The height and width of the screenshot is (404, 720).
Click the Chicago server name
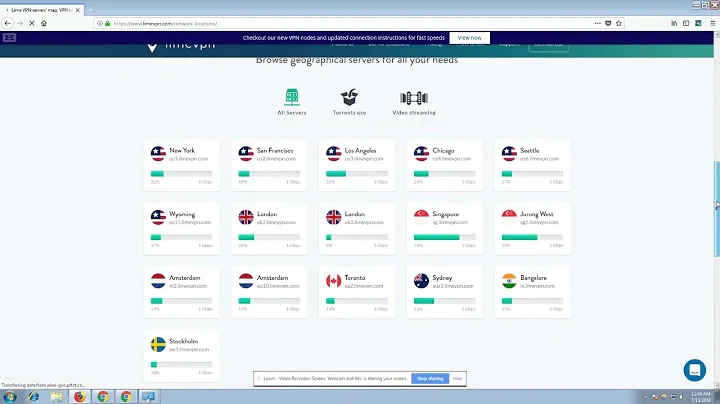[x=443, y=150]
